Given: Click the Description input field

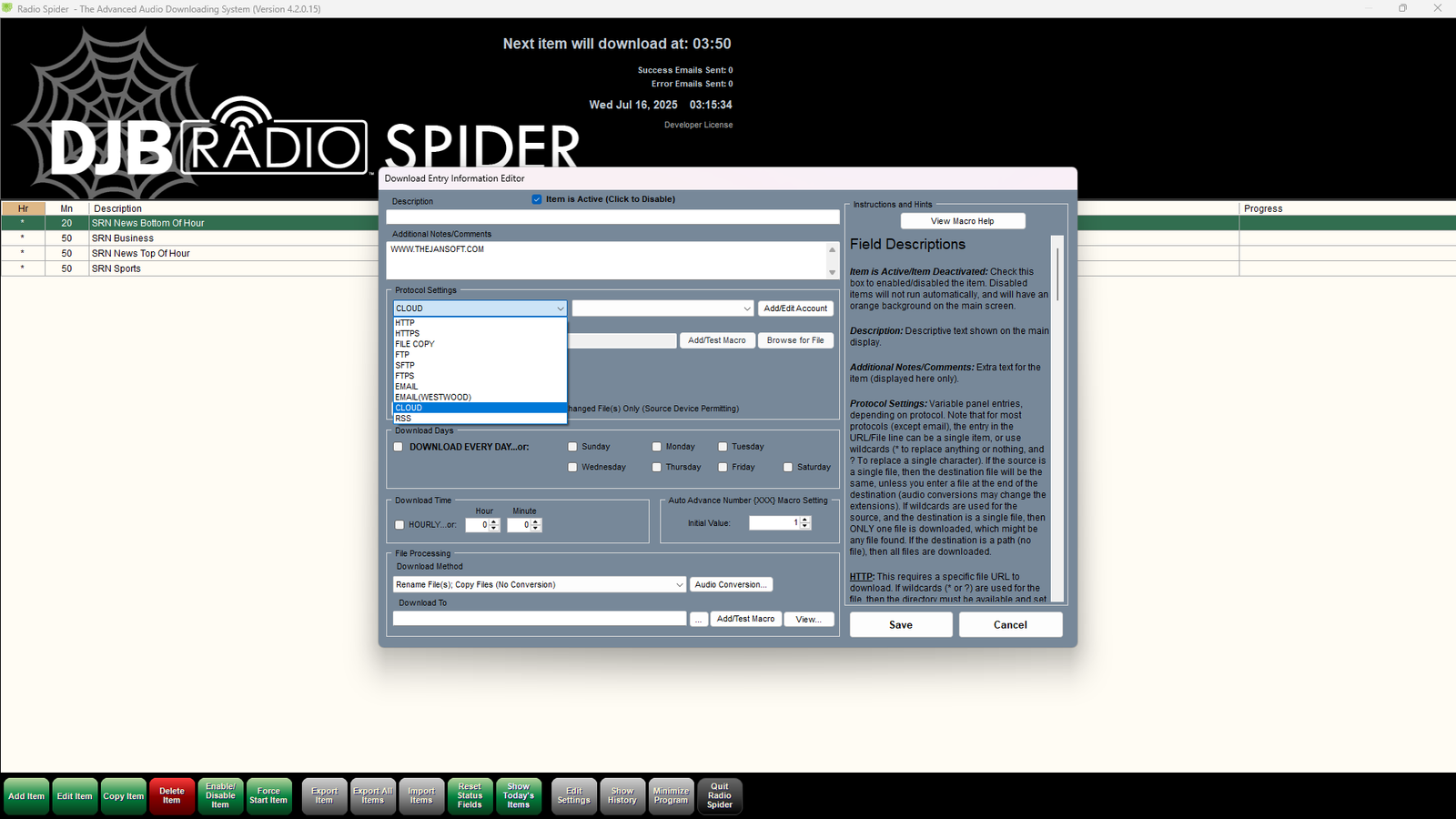Looking at the screenshot, I should [612, 217].
